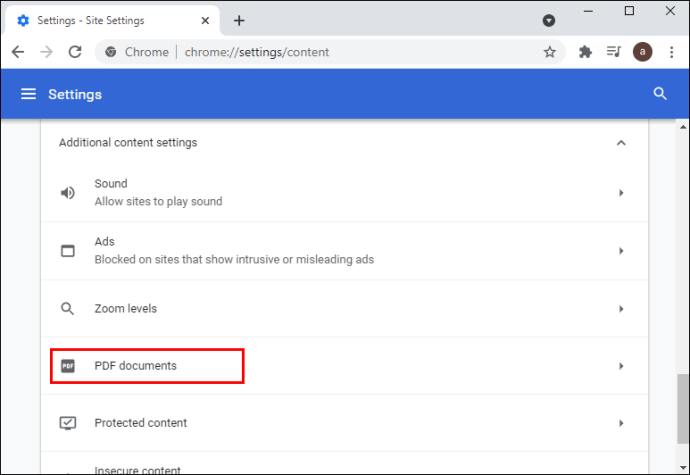Click the scrollbar up arrow

tap(683, 127)
